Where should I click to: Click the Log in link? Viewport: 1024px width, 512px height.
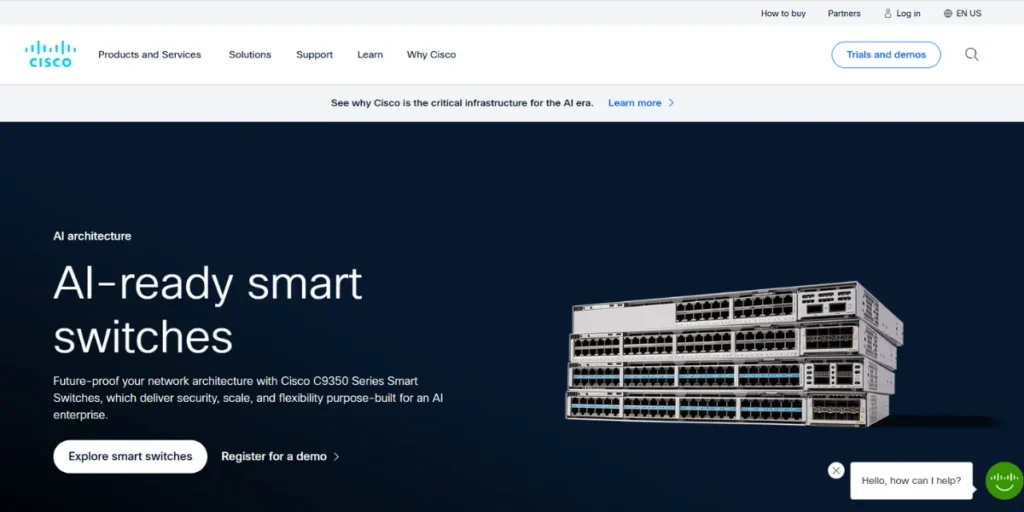pos(908,13)
